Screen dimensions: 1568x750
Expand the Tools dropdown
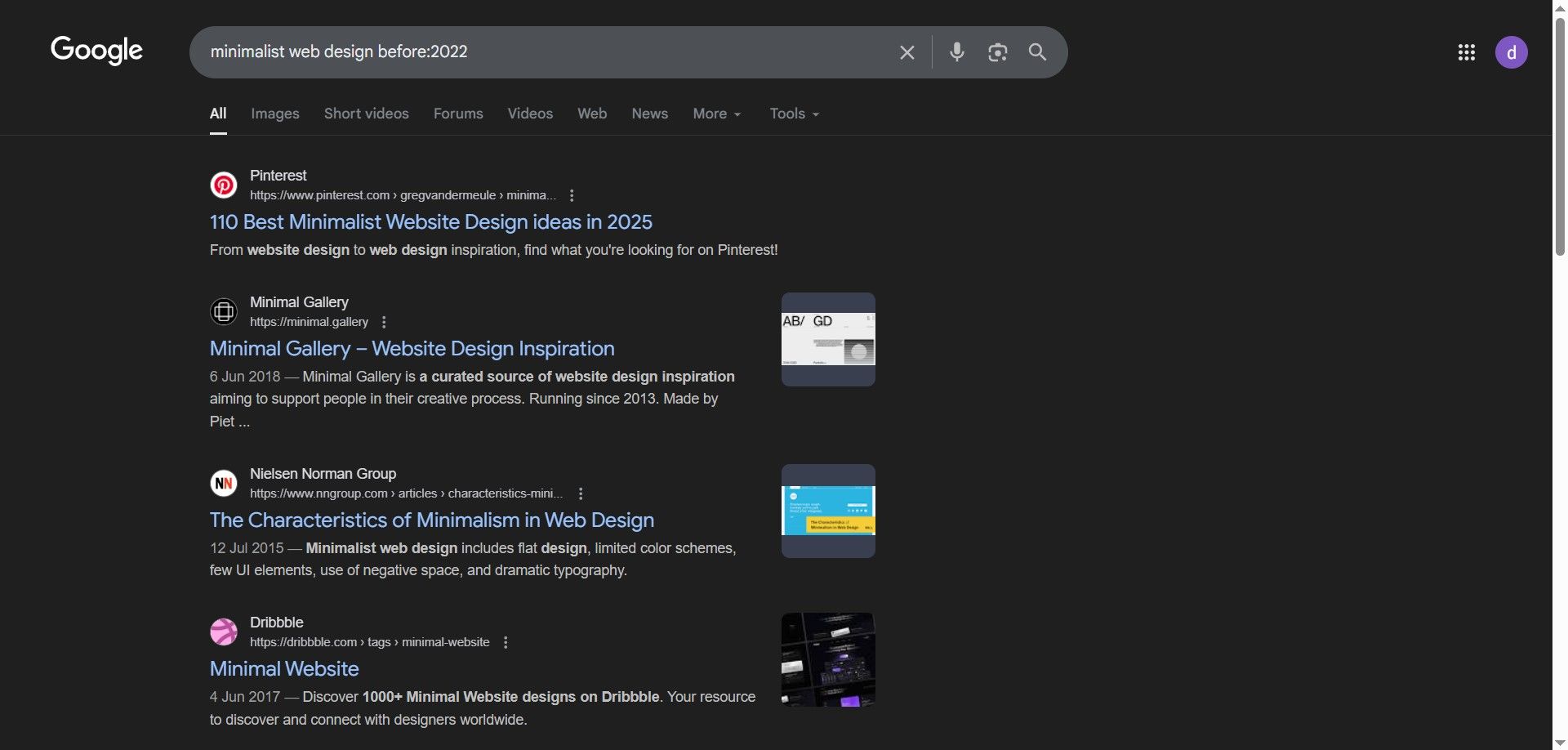click(x=794, y=114)
